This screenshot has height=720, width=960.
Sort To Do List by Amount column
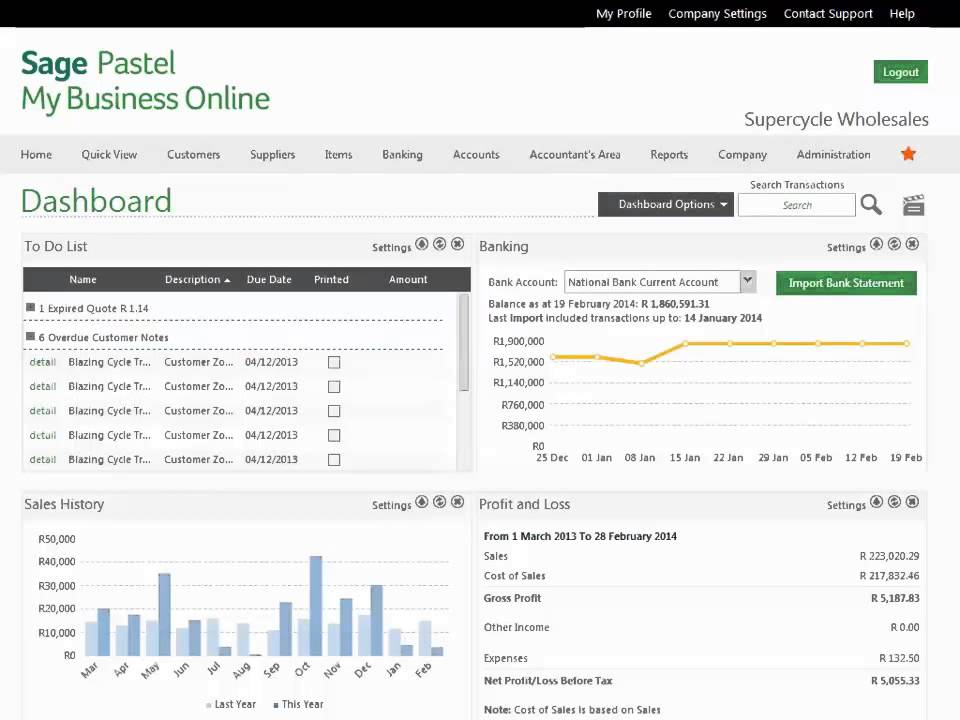click(x=408, y=279)
